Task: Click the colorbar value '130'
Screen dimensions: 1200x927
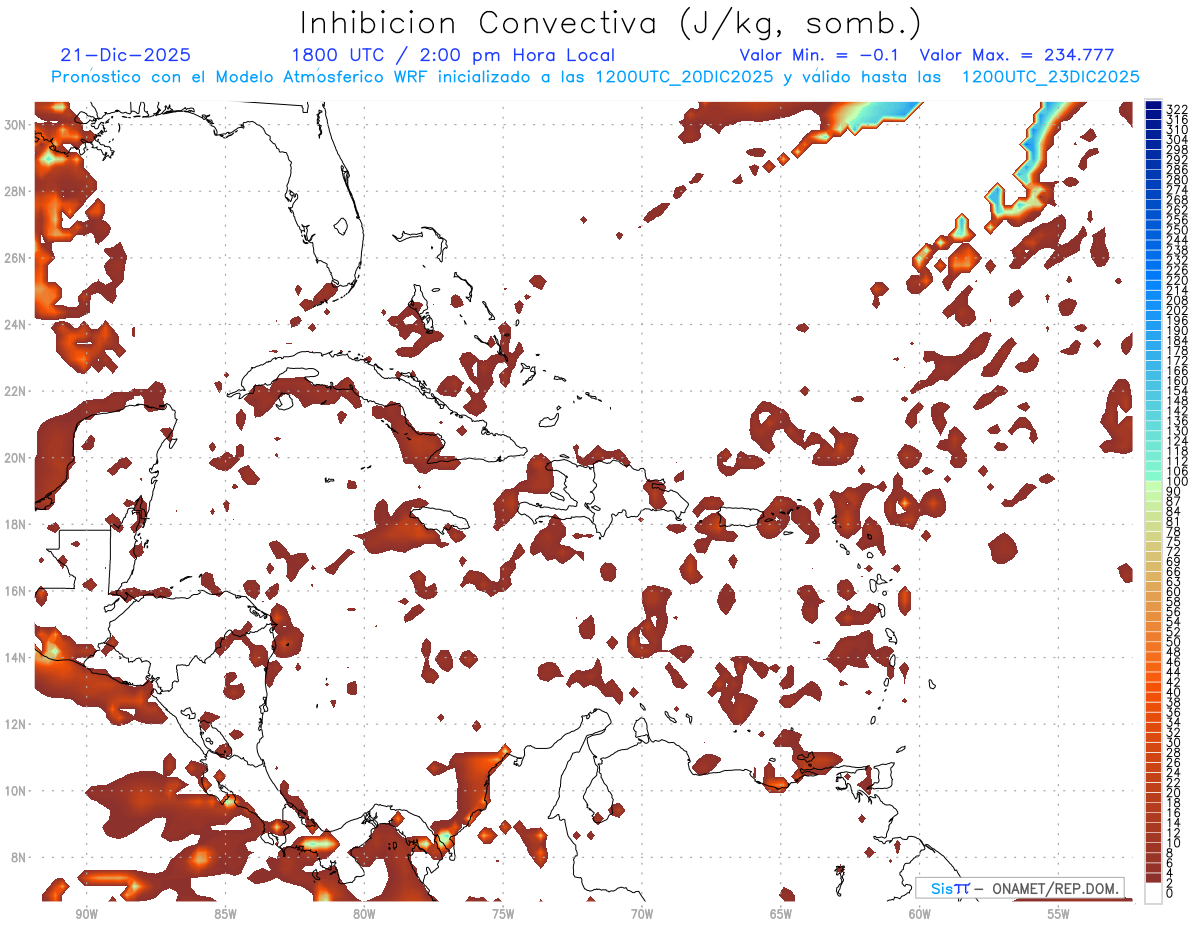Action: tap(1177, 431)
